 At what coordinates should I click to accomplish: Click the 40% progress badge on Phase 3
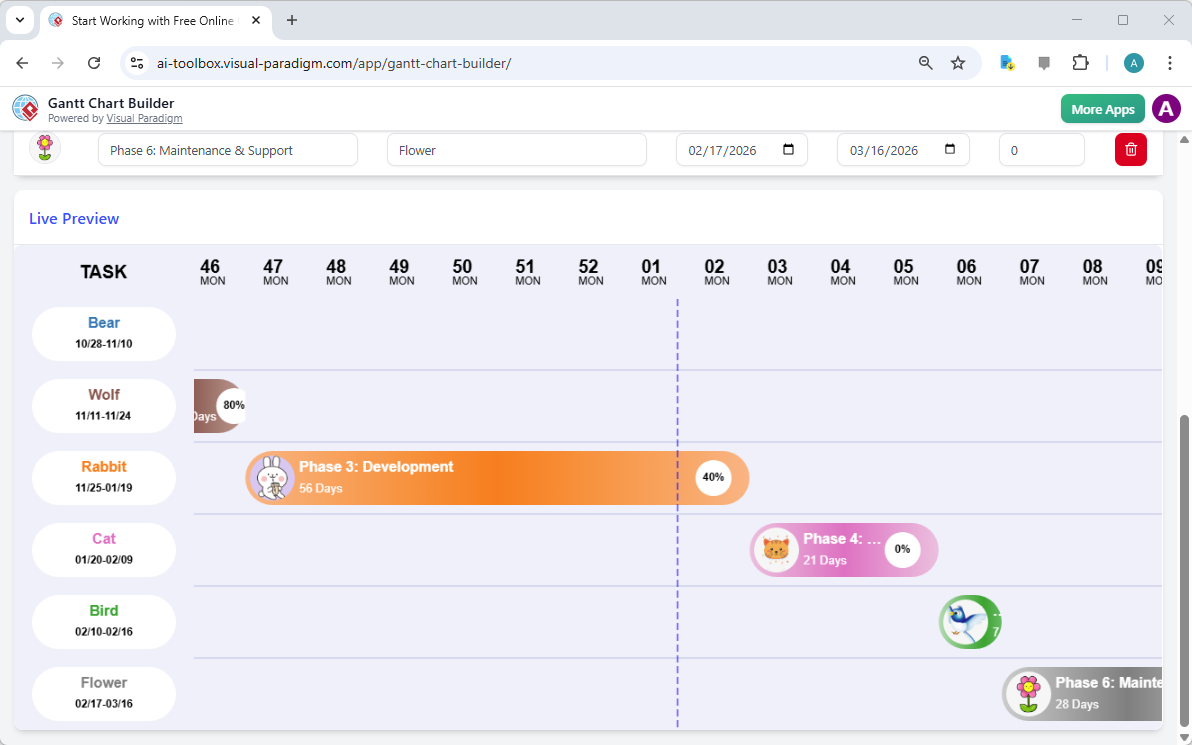(713, 477)
